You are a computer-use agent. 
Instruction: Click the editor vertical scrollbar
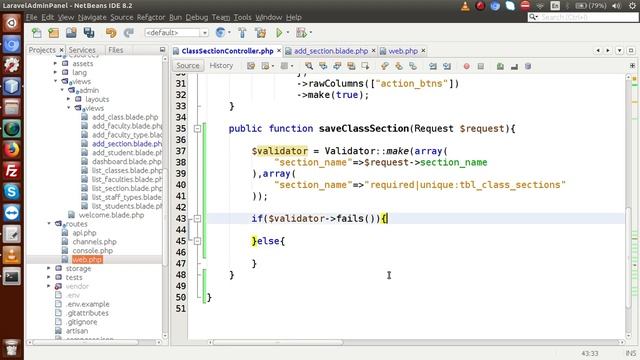pos(629,259)
